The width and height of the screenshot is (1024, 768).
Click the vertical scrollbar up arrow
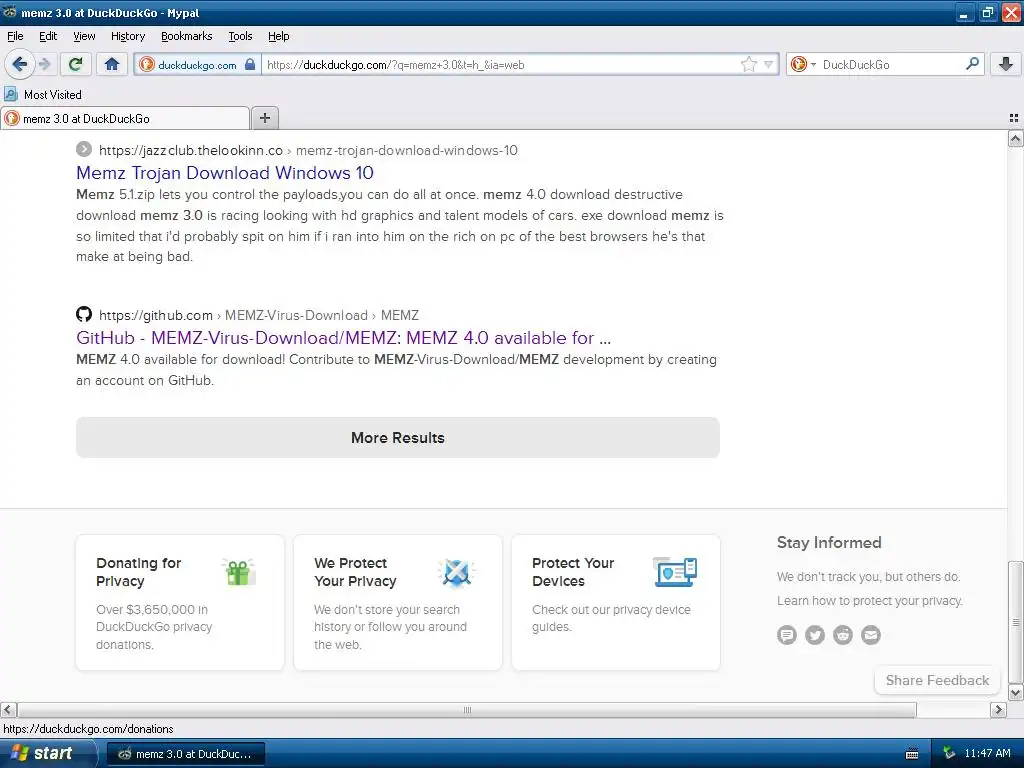[x=1016, y=138]
